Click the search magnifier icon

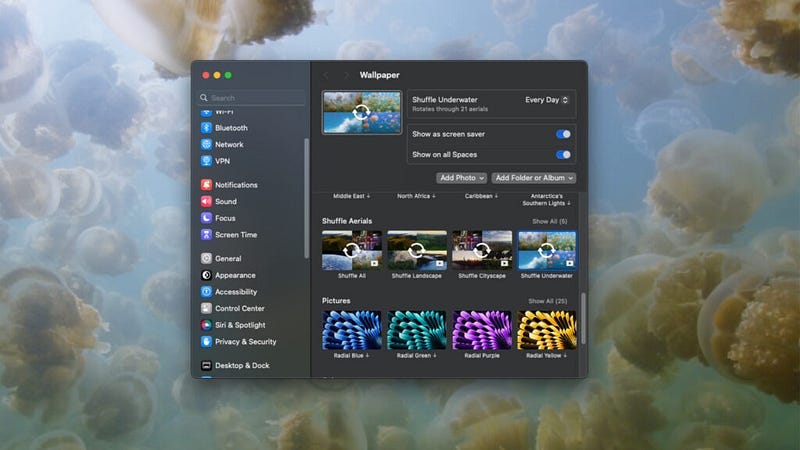click(x=204, y=97)
